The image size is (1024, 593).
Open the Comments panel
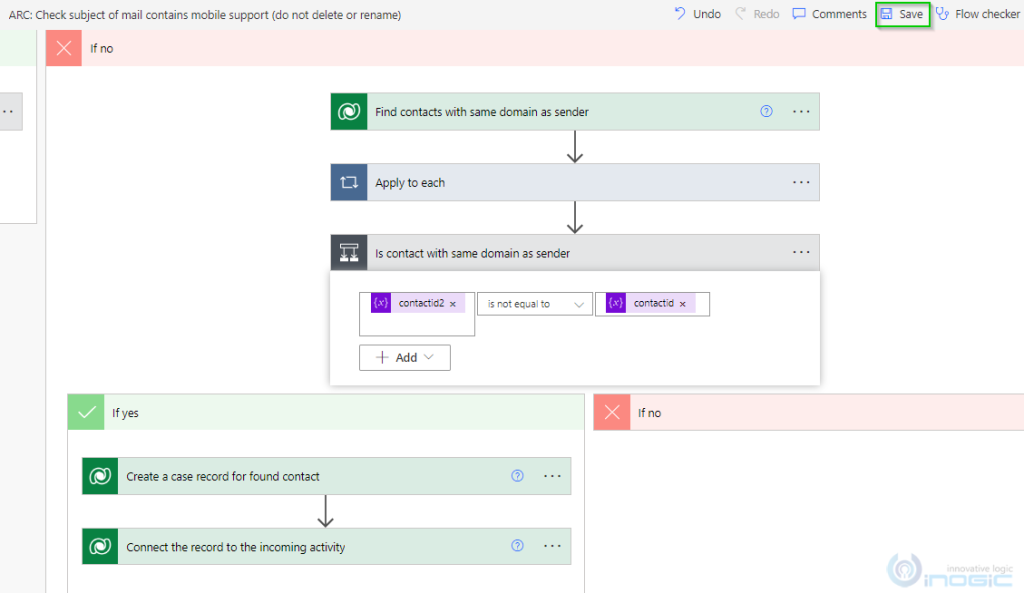[x=829, y=13]
